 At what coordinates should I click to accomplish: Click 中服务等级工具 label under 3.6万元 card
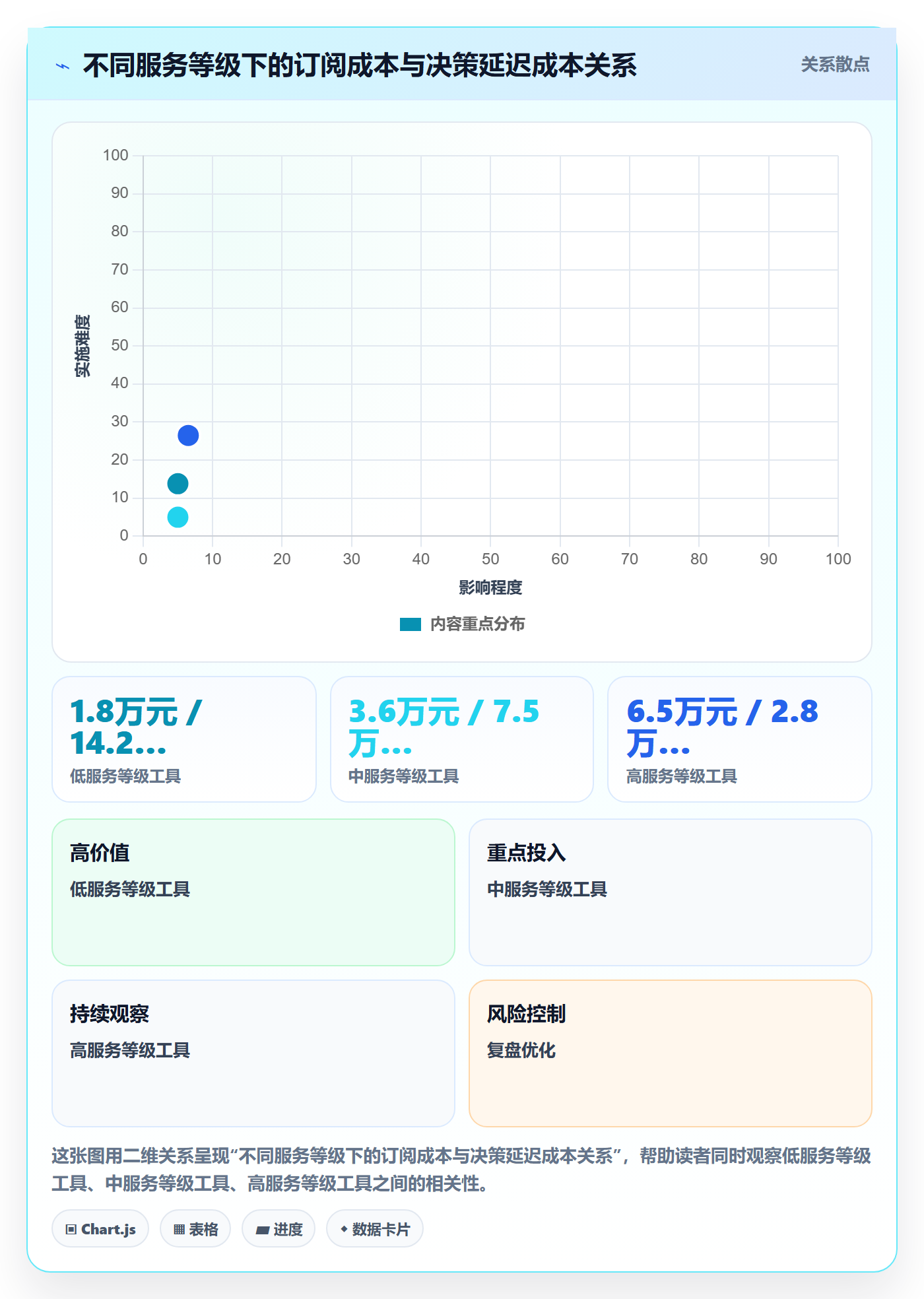point(404,776)
